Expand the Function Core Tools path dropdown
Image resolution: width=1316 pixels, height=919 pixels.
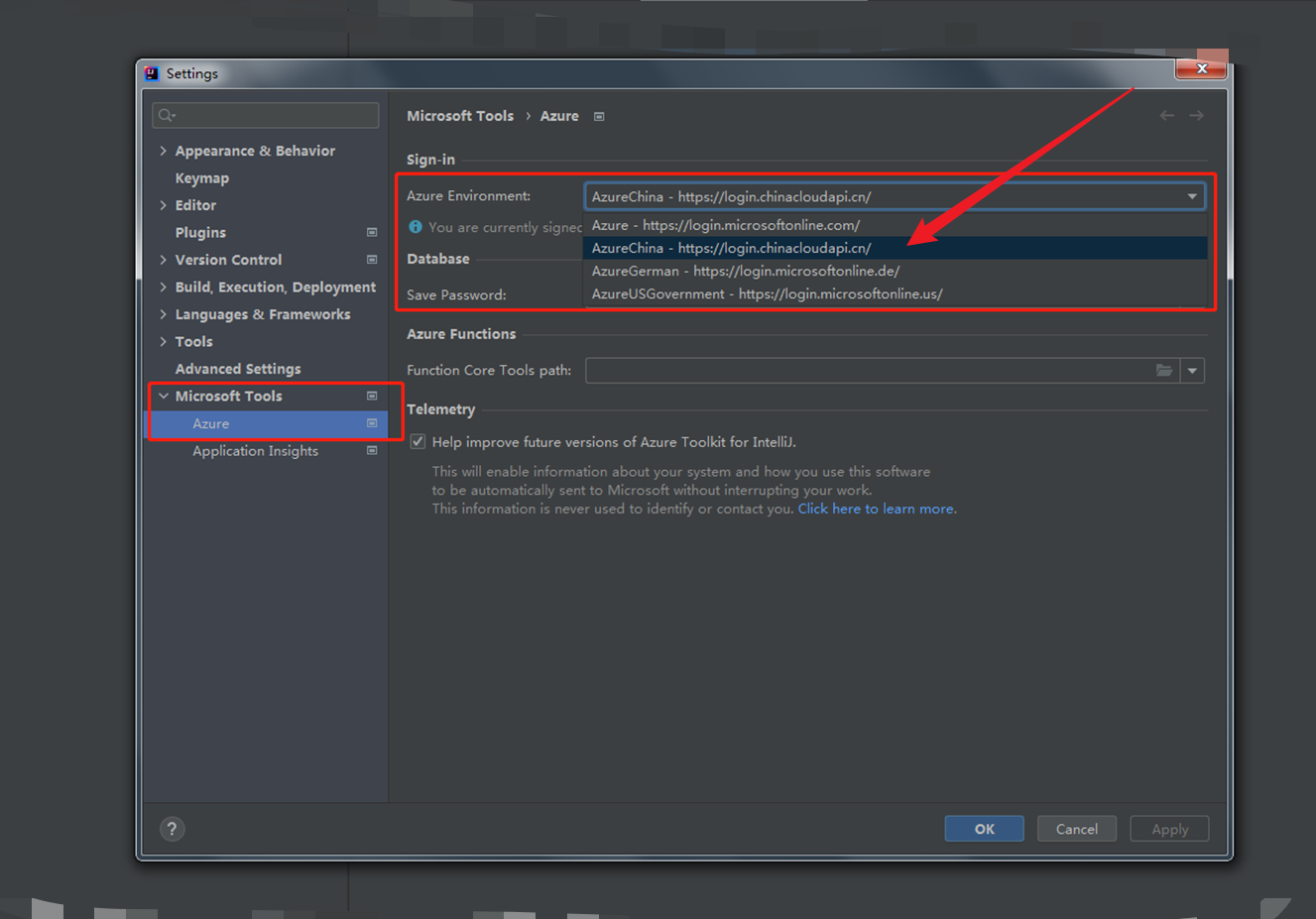(1192, 371)
